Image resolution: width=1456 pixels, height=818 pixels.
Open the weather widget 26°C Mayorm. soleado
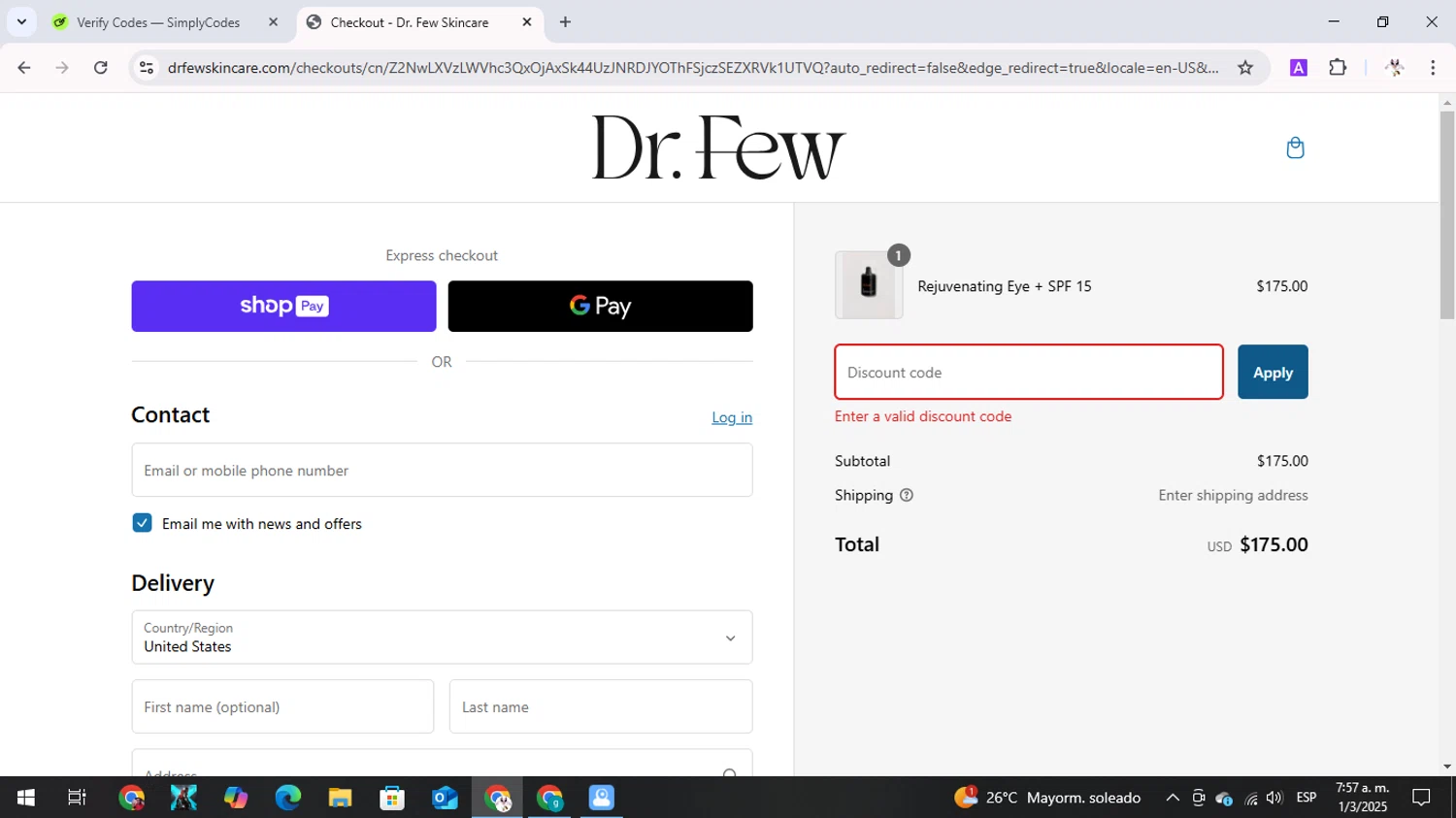1047,798
